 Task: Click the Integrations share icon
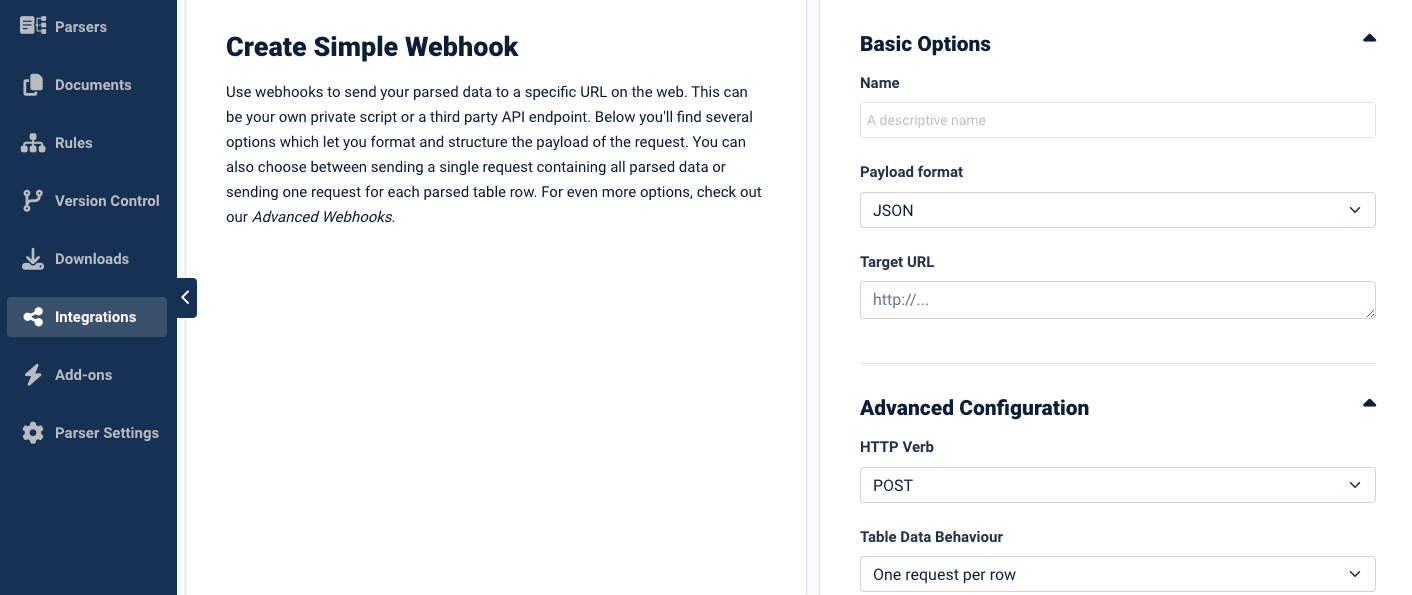click(33, 317)
